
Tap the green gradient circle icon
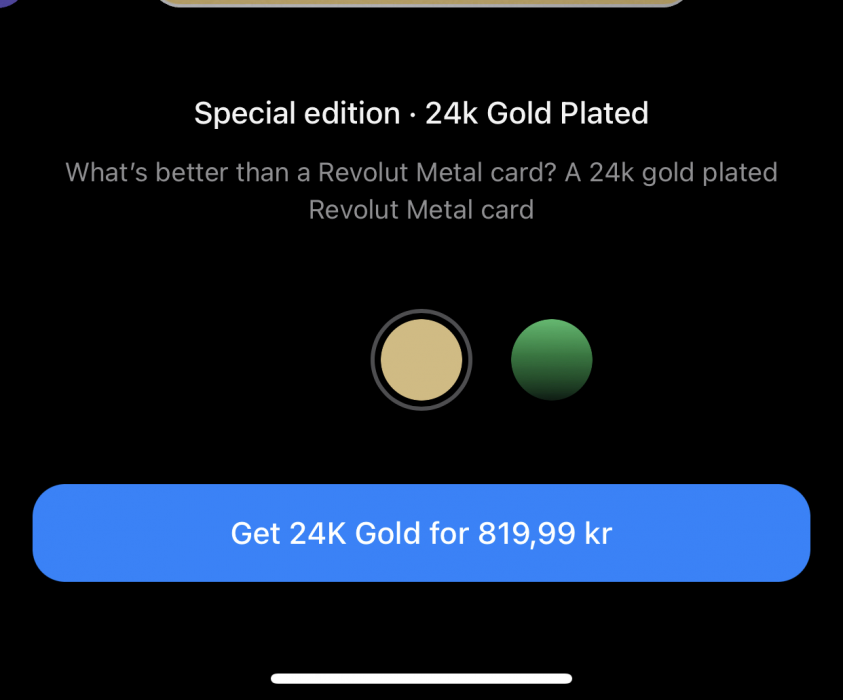point(552,360)
